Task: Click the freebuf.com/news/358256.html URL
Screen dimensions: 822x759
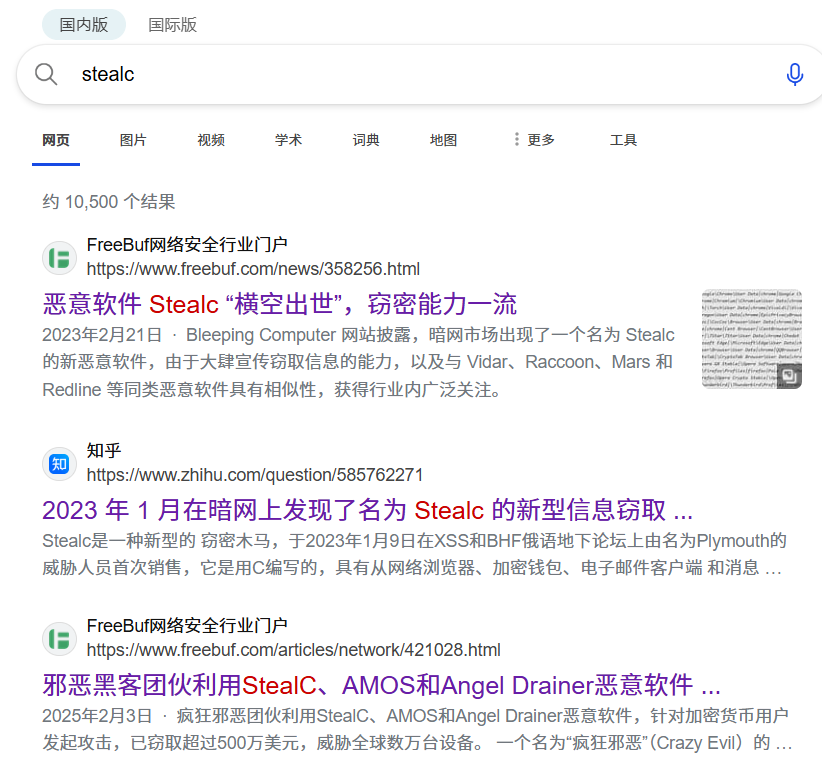Action: (253, 269)
